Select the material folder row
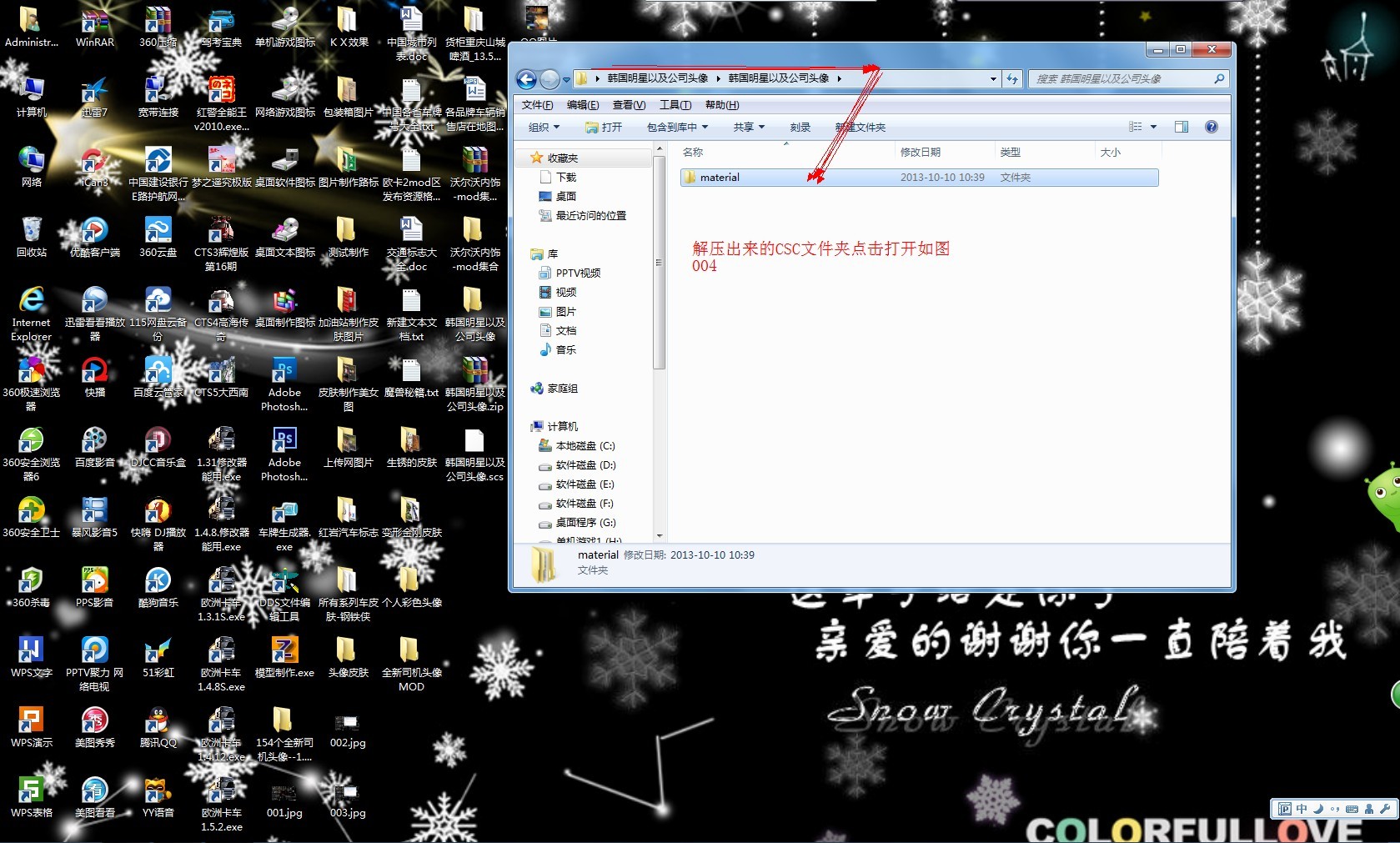 tap(920, 178)
